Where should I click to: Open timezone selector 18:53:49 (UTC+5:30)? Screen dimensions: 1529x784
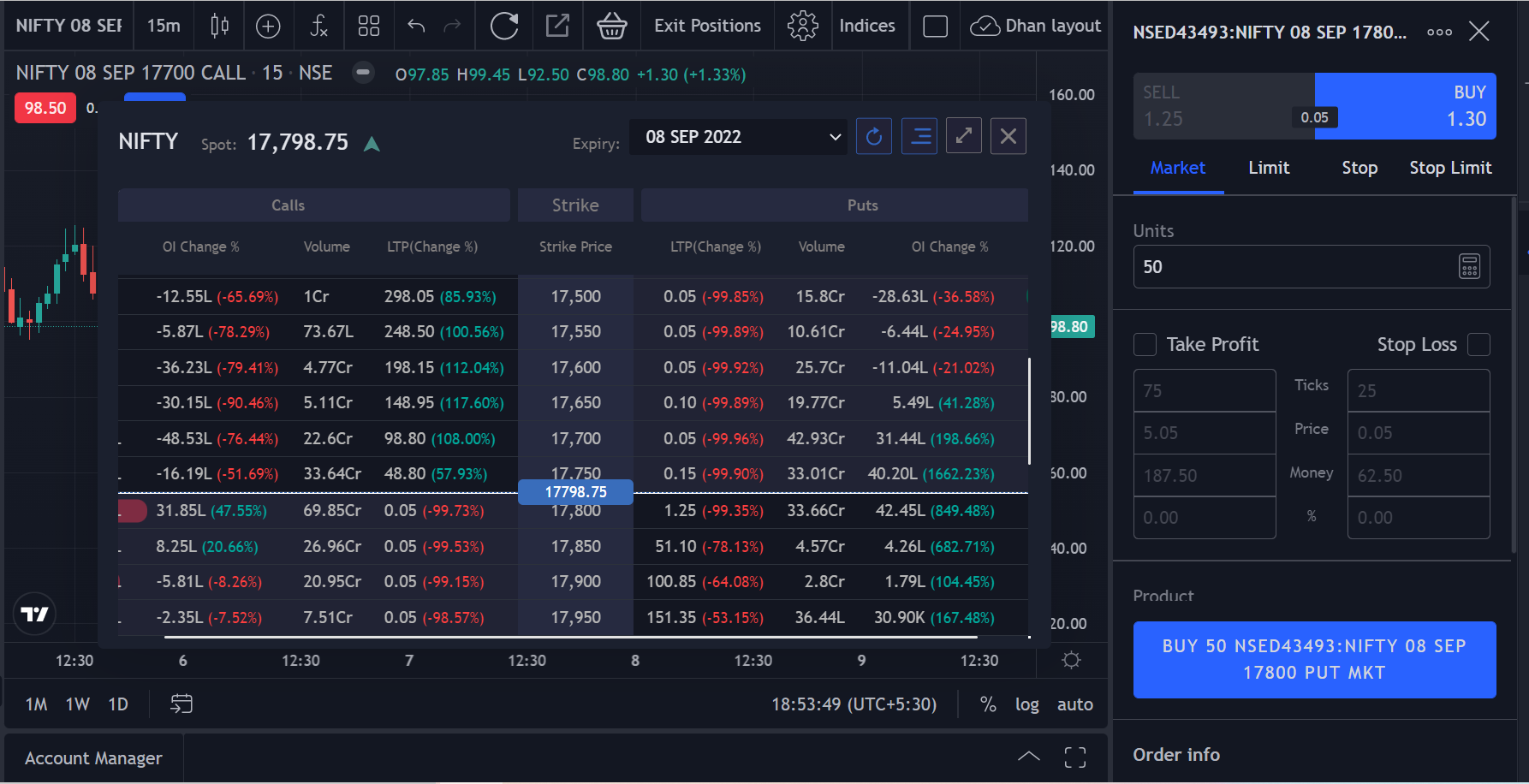click(x=854, y=704)
